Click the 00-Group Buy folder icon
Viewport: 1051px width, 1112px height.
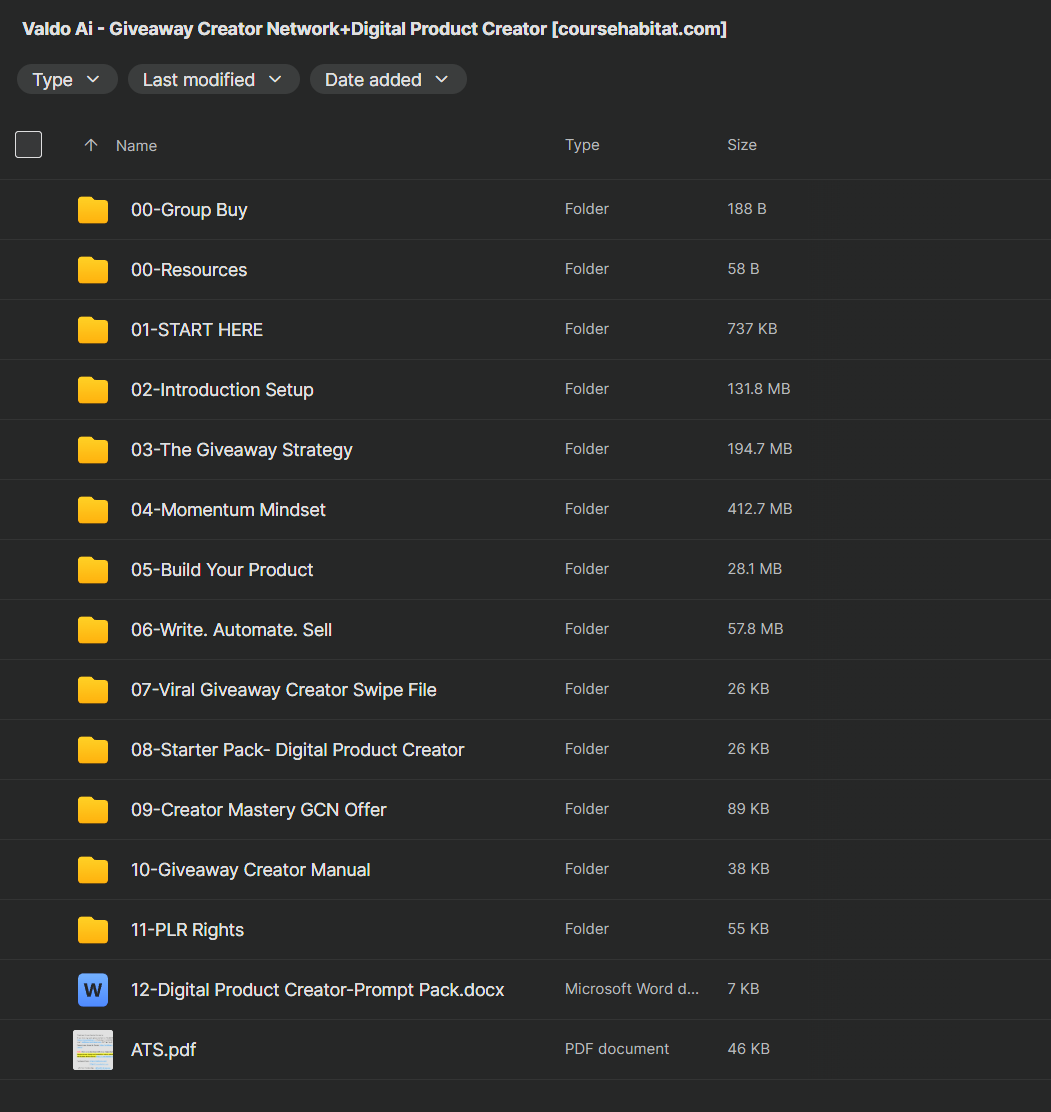tap(93, 210)
